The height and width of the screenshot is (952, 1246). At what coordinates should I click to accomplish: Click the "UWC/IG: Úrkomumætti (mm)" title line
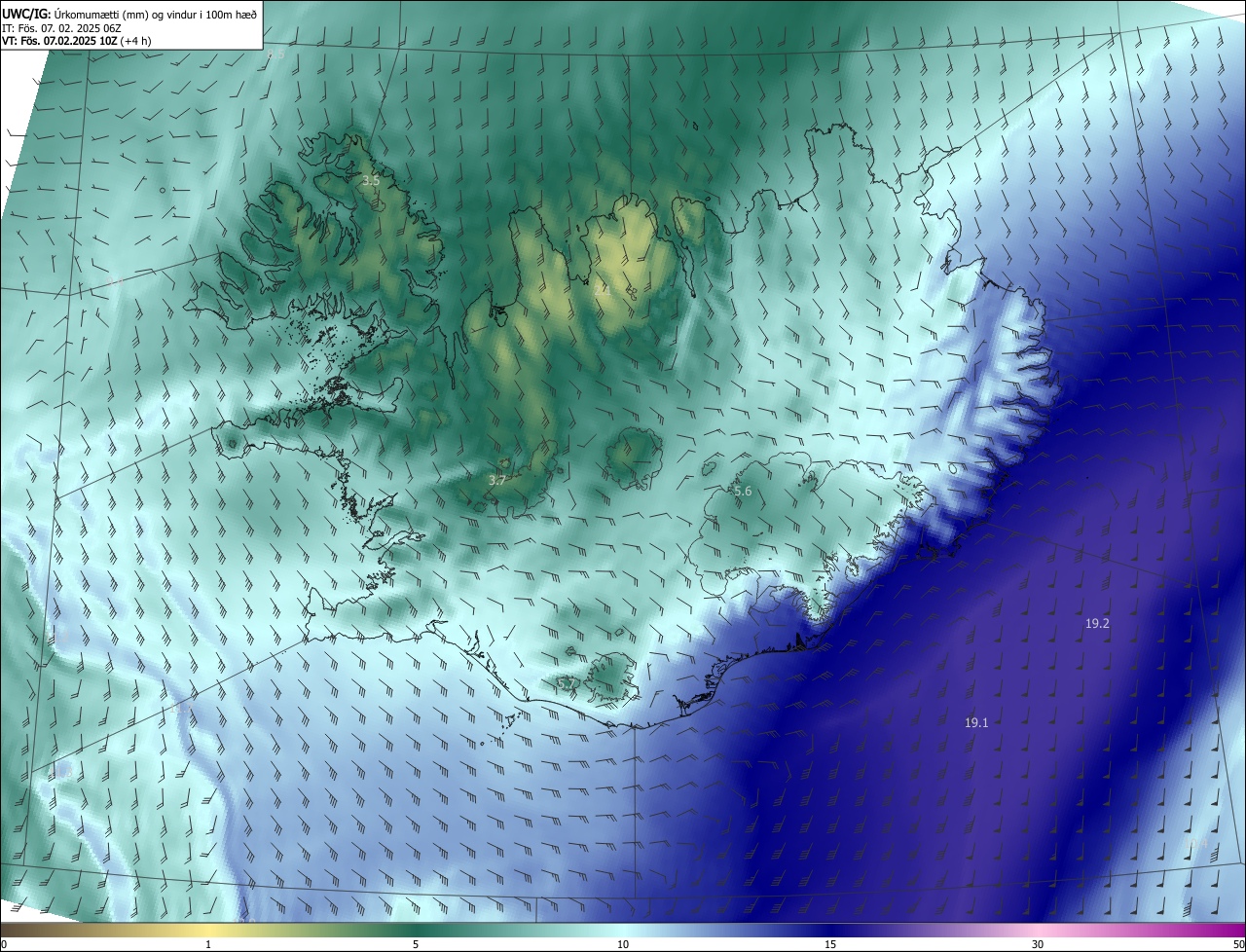click(129, 14)
